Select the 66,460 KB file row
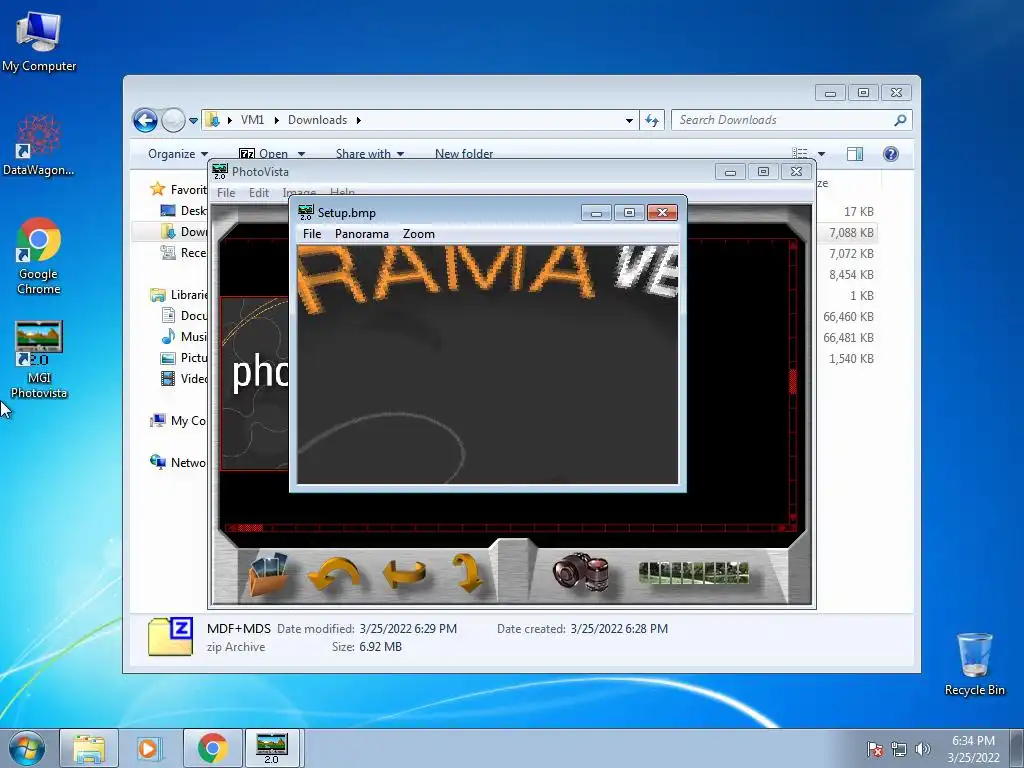This screenshot has width=1024, height=768. (x=848, y=317)
